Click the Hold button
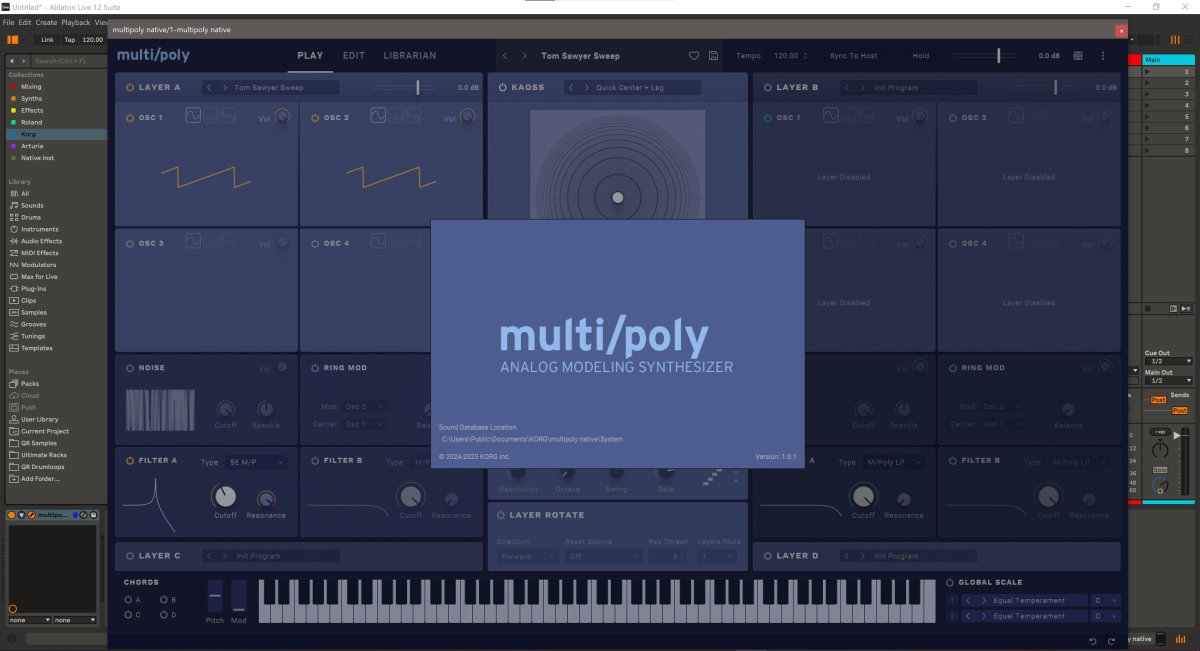The width and height of the screenshot is (1200, 651). point(920,56)
